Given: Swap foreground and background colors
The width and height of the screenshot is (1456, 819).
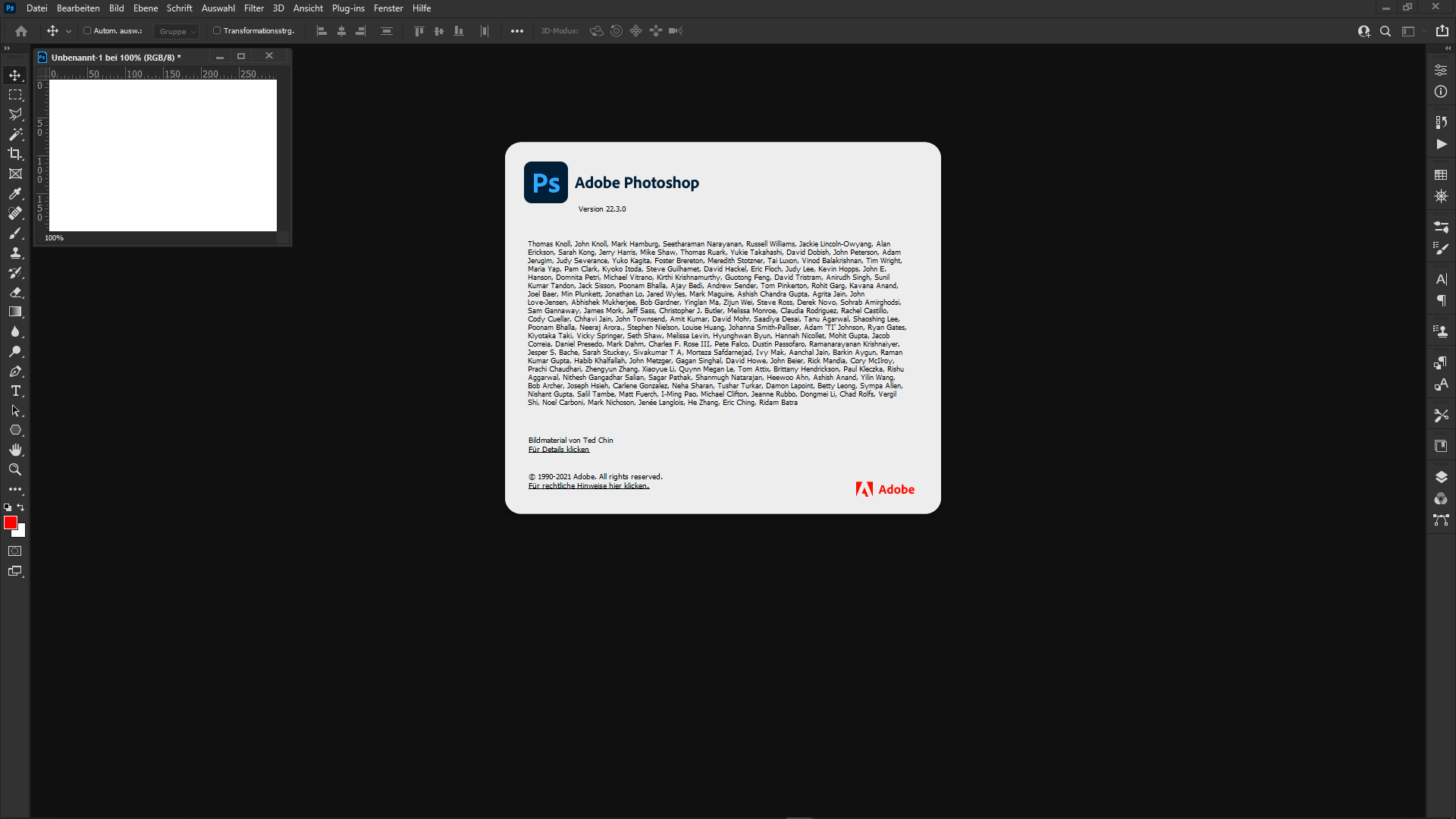Looking at the screenshot, I should point(21,507).
